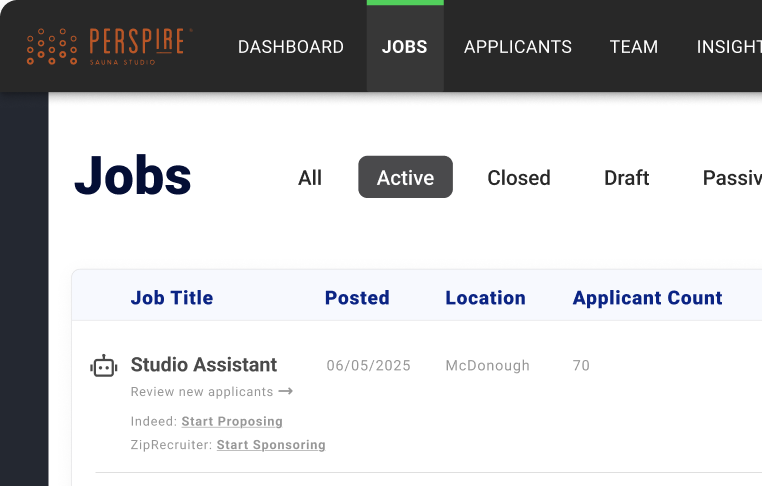Navigate to the Team page
Viewport: 762px width, 486px height.
[634, 47]
